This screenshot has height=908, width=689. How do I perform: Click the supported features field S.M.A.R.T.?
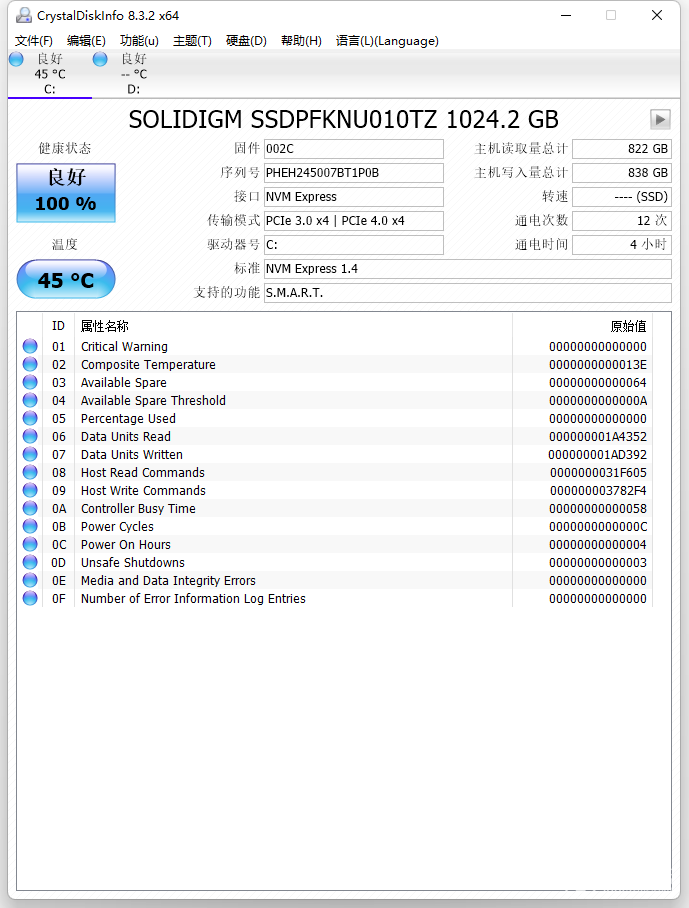click(468, 293)
